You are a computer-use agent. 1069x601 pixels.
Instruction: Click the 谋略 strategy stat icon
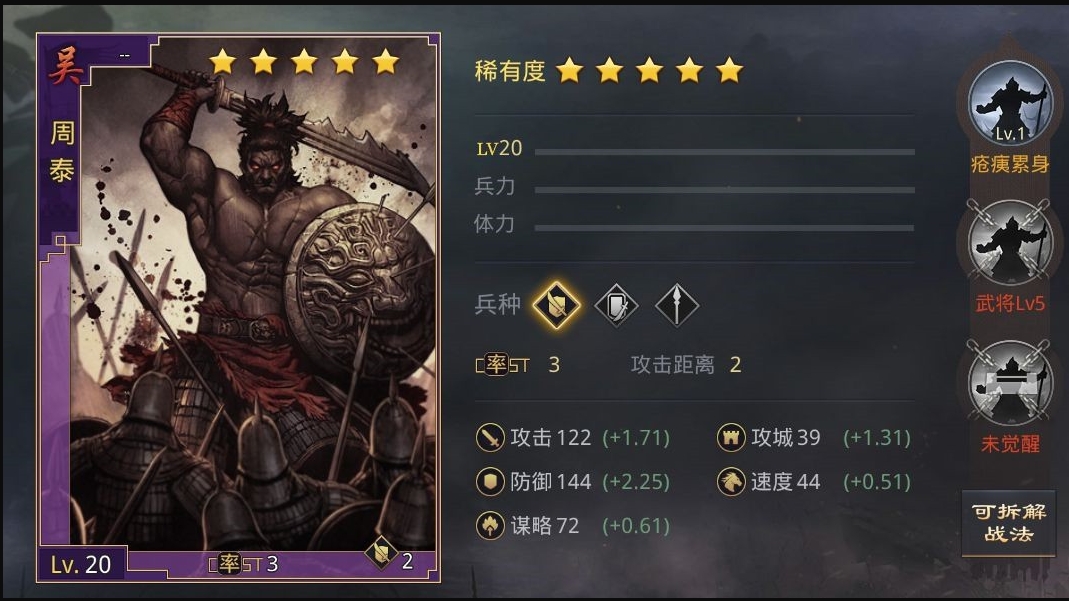pyautogui.click(x=490, y=525)
